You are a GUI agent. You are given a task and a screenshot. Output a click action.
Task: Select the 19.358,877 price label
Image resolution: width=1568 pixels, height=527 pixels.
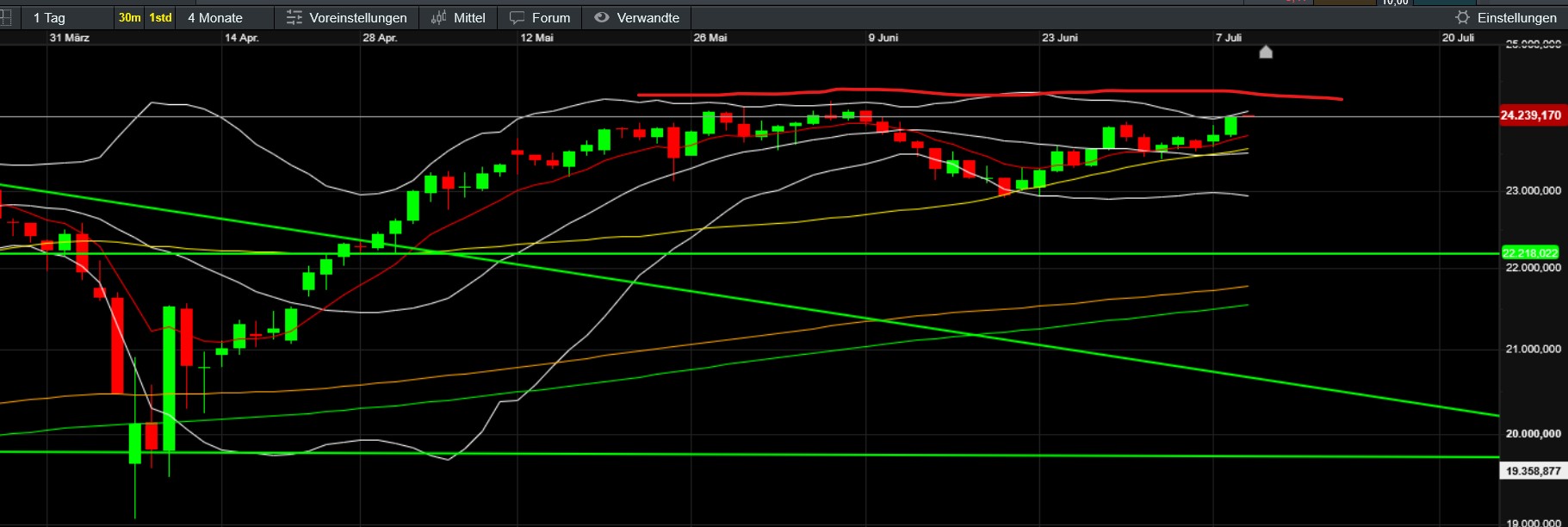click(x=1533, y=471)
